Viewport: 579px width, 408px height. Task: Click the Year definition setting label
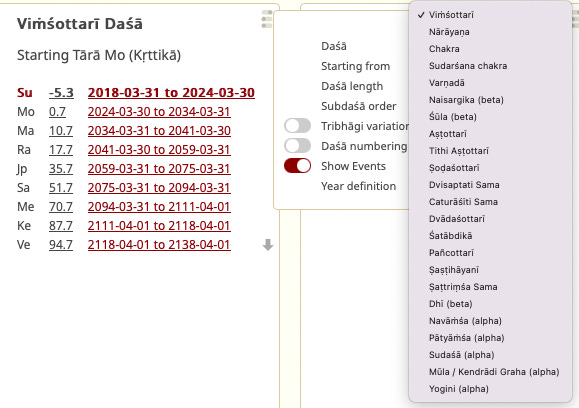pyautogui.click(x=358, y=186)
